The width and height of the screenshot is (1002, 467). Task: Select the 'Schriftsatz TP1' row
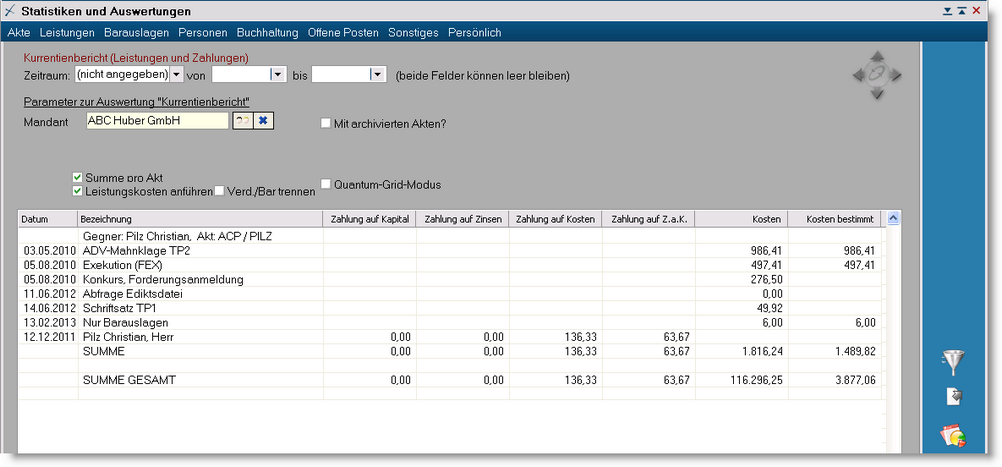click(449, 308)
